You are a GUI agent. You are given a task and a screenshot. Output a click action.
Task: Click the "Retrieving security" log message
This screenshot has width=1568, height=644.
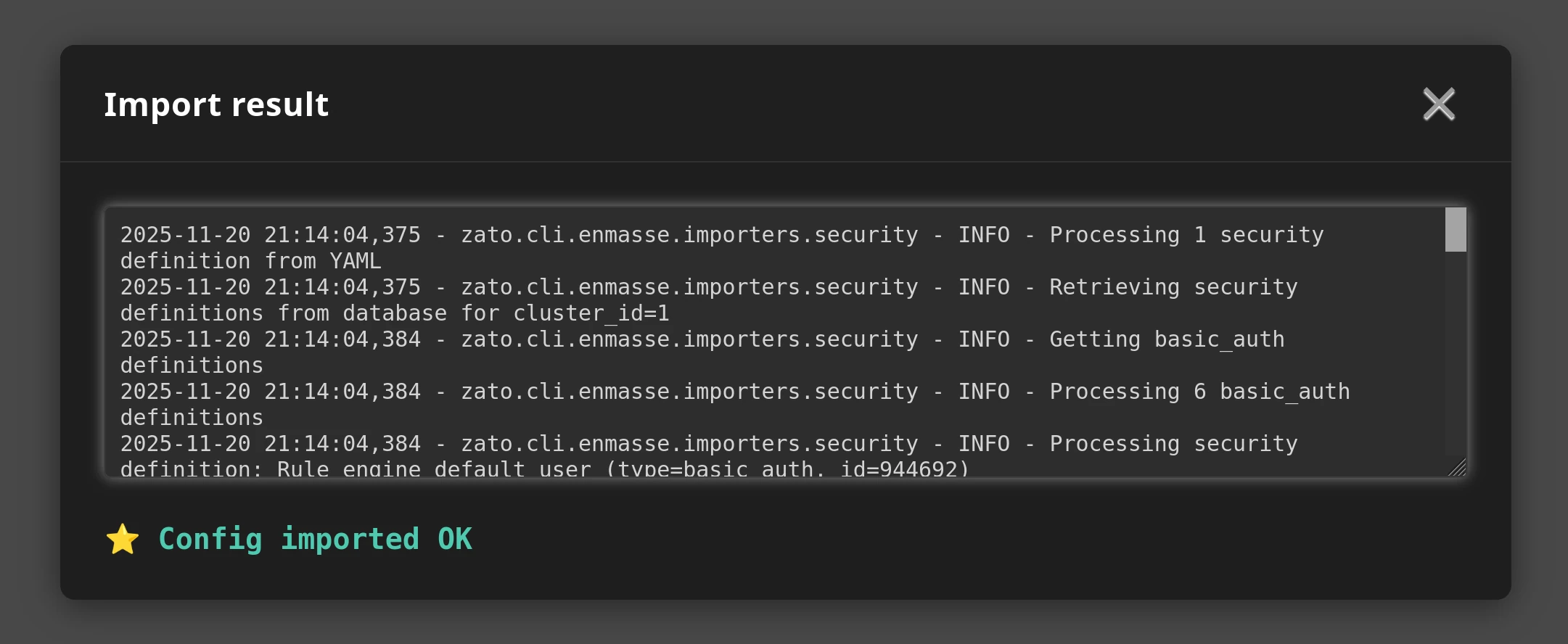(1173, 287)
